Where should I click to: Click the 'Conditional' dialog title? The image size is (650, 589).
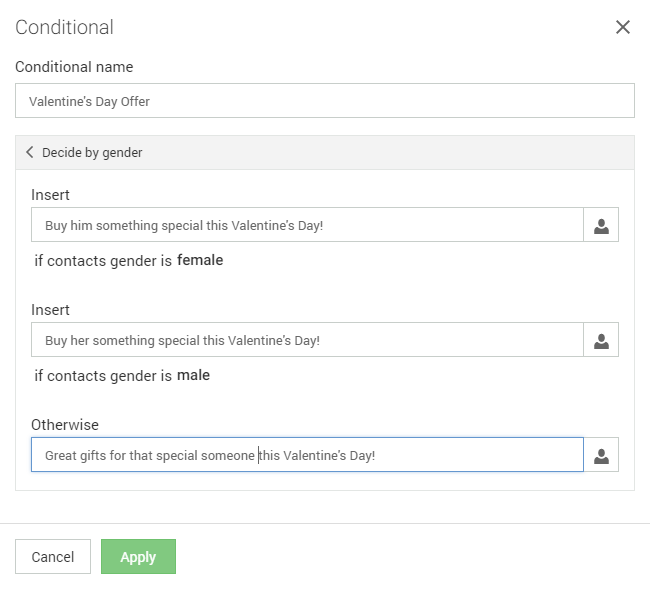pos(64,27)
